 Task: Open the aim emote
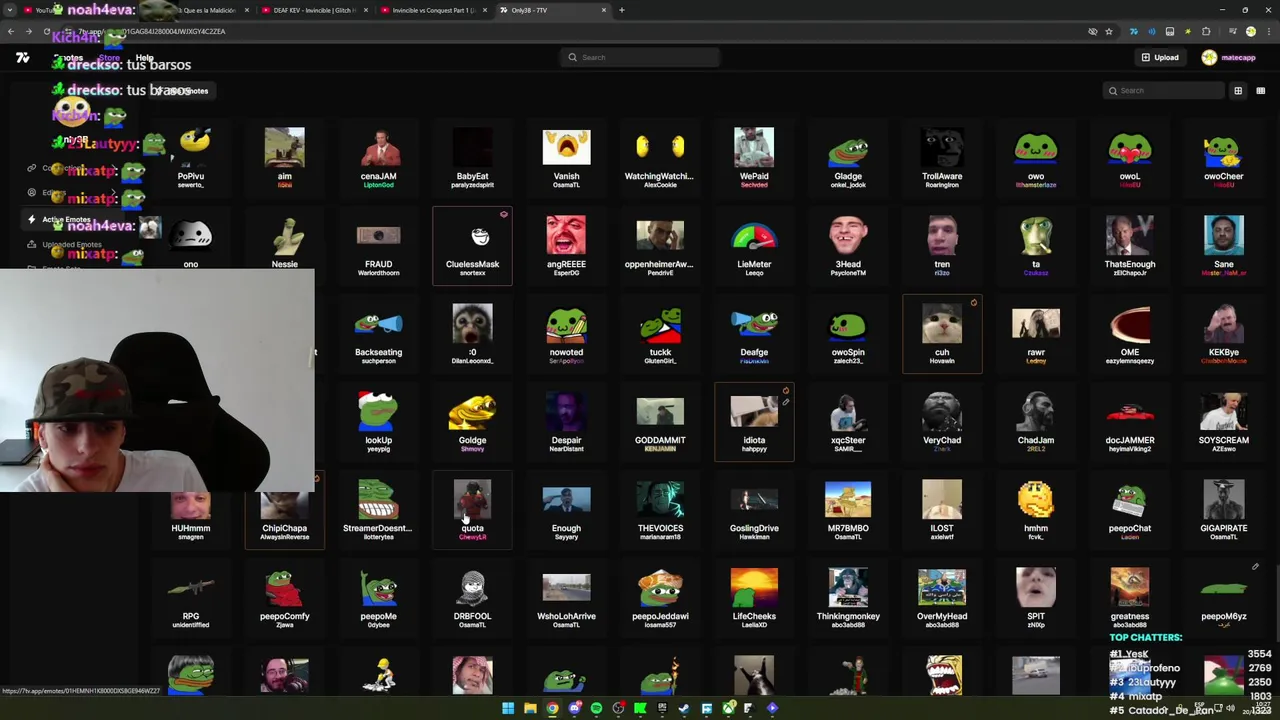pos(285,158)
